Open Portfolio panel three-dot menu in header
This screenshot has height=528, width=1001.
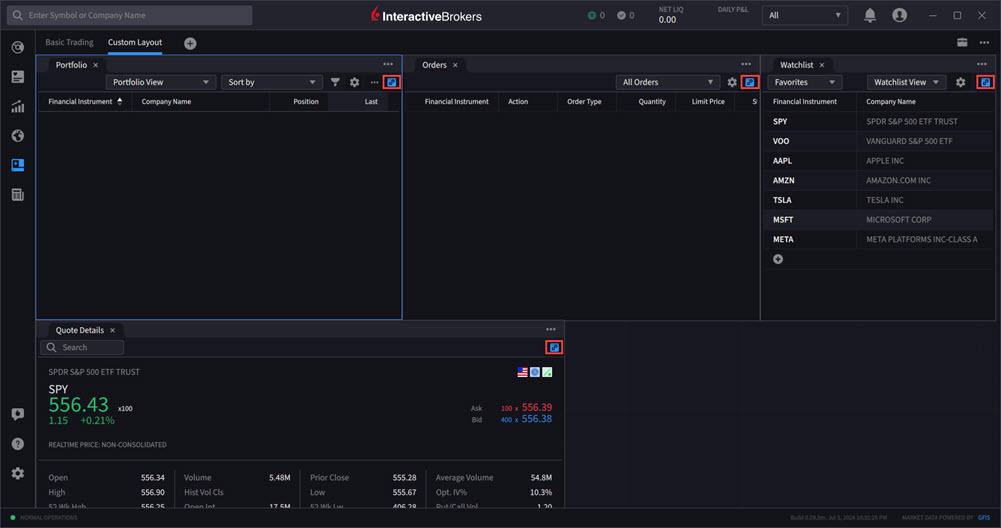(388, 64)
